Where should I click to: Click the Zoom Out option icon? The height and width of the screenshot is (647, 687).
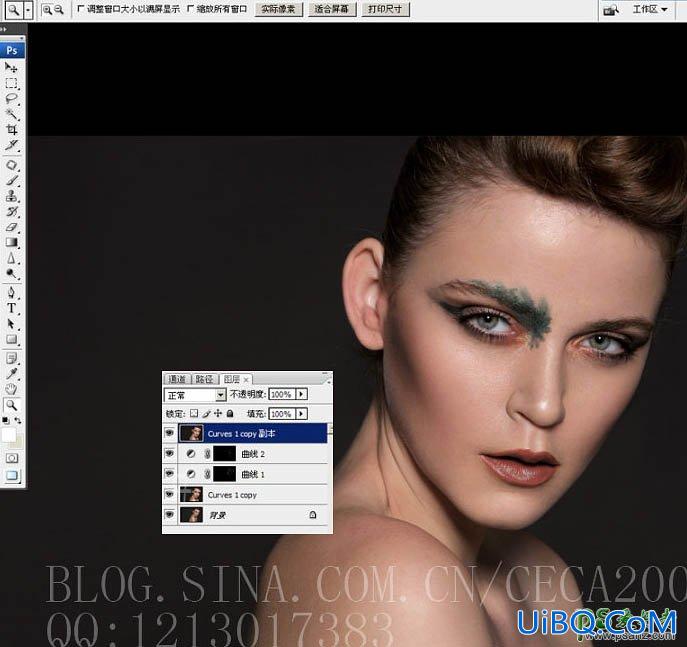tap(59, 10)
